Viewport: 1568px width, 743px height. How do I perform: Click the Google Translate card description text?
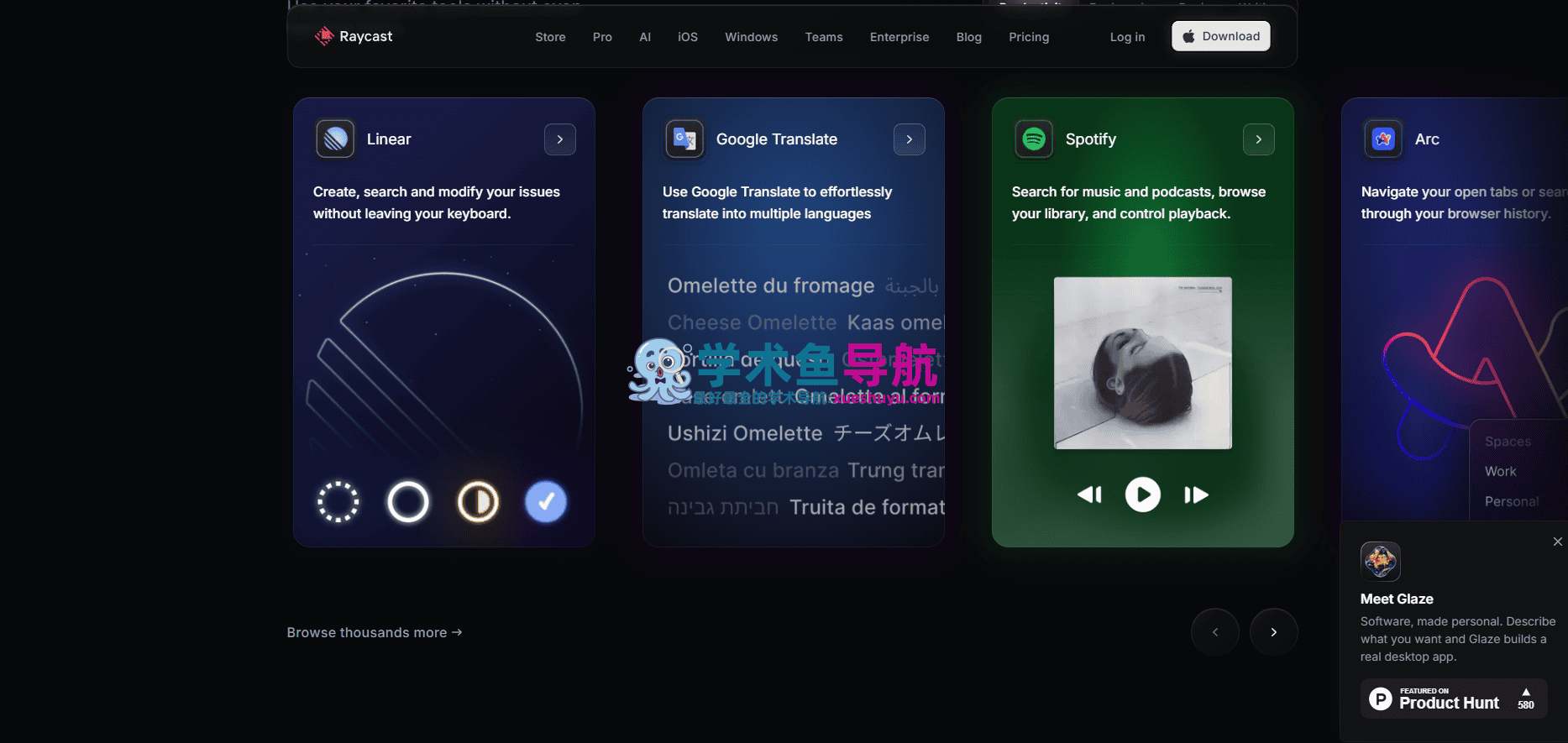(x=777, y=202)
